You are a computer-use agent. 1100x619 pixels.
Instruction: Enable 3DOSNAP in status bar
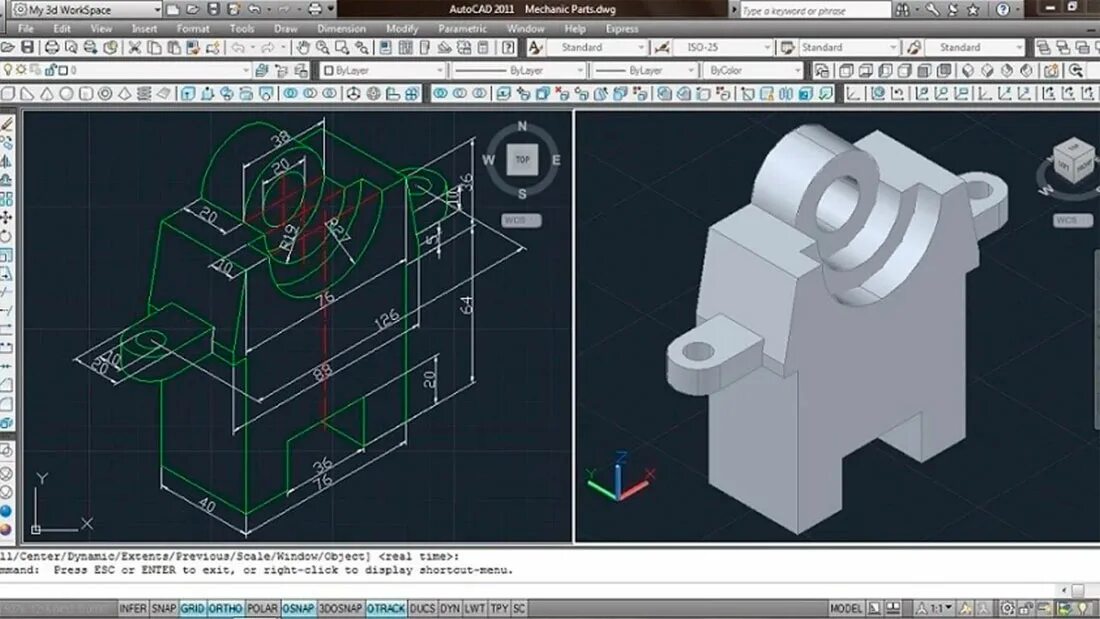(x=341, y=608)
